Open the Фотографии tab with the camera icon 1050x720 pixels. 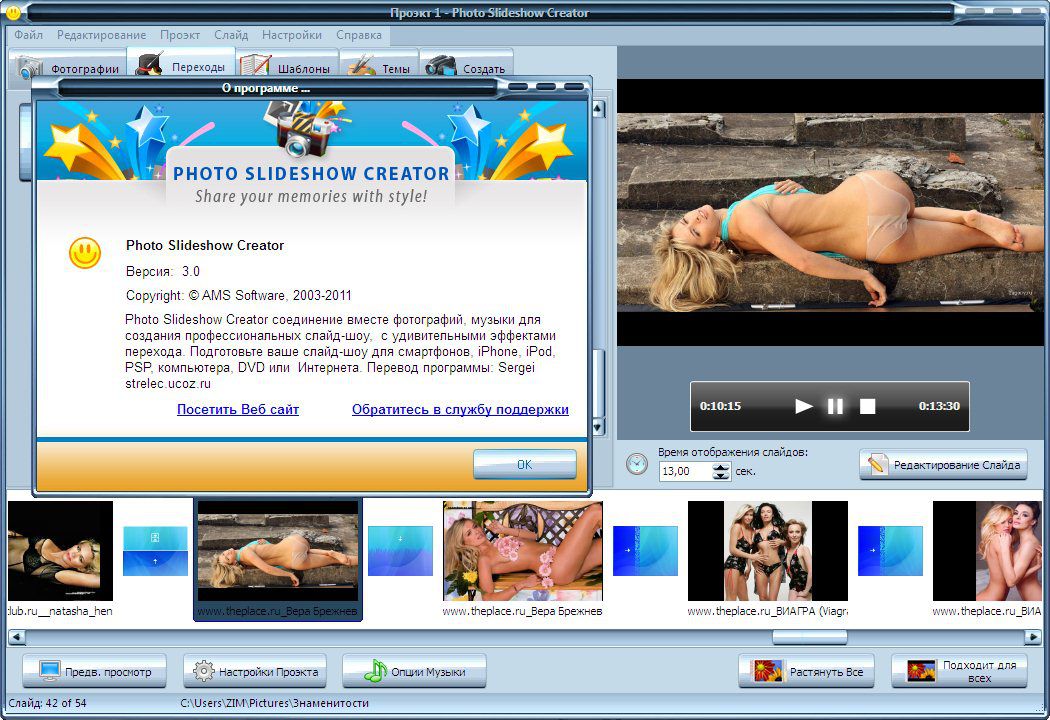[68, 68]
